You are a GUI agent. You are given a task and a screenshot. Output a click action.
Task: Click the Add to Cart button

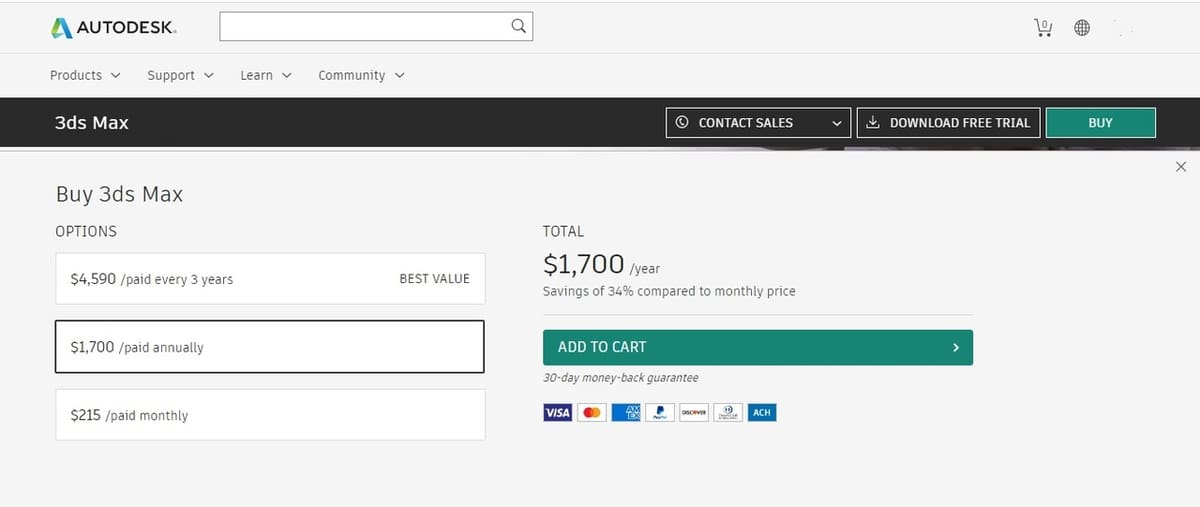coord(758,347)
